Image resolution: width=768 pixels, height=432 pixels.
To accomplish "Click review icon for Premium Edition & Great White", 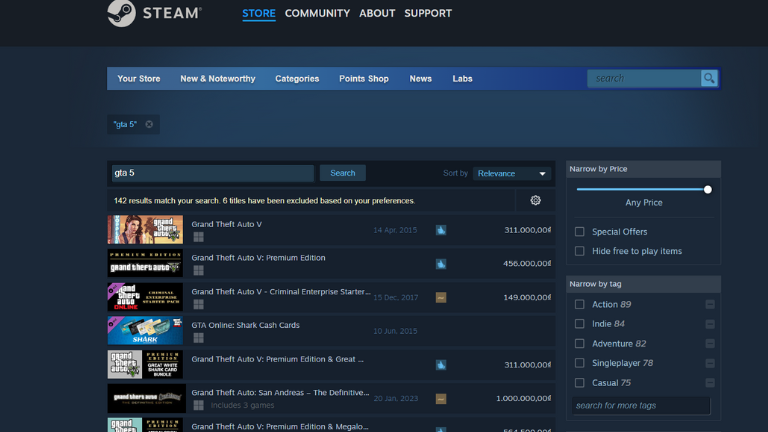I will point(441,365).
